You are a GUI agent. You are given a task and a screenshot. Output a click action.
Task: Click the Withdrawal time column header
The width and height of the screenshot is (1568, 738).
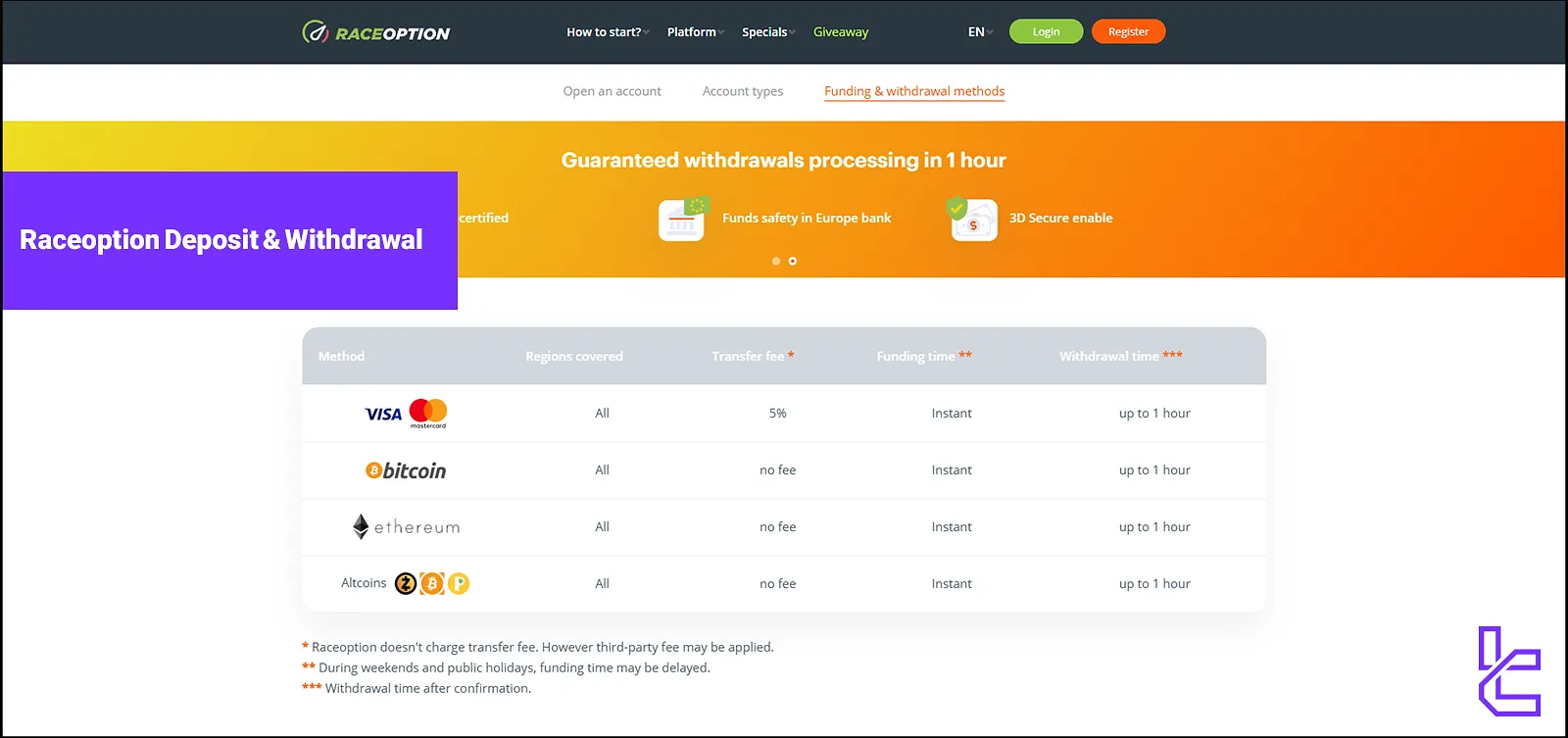1121,357
